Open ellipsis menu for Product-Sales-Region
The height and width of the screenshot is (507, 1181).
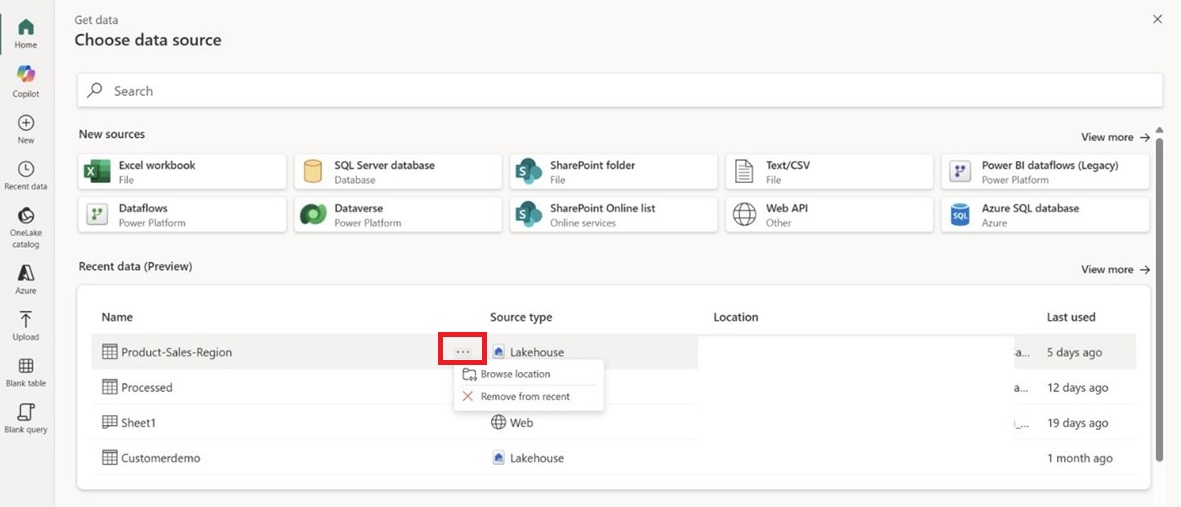462,352
